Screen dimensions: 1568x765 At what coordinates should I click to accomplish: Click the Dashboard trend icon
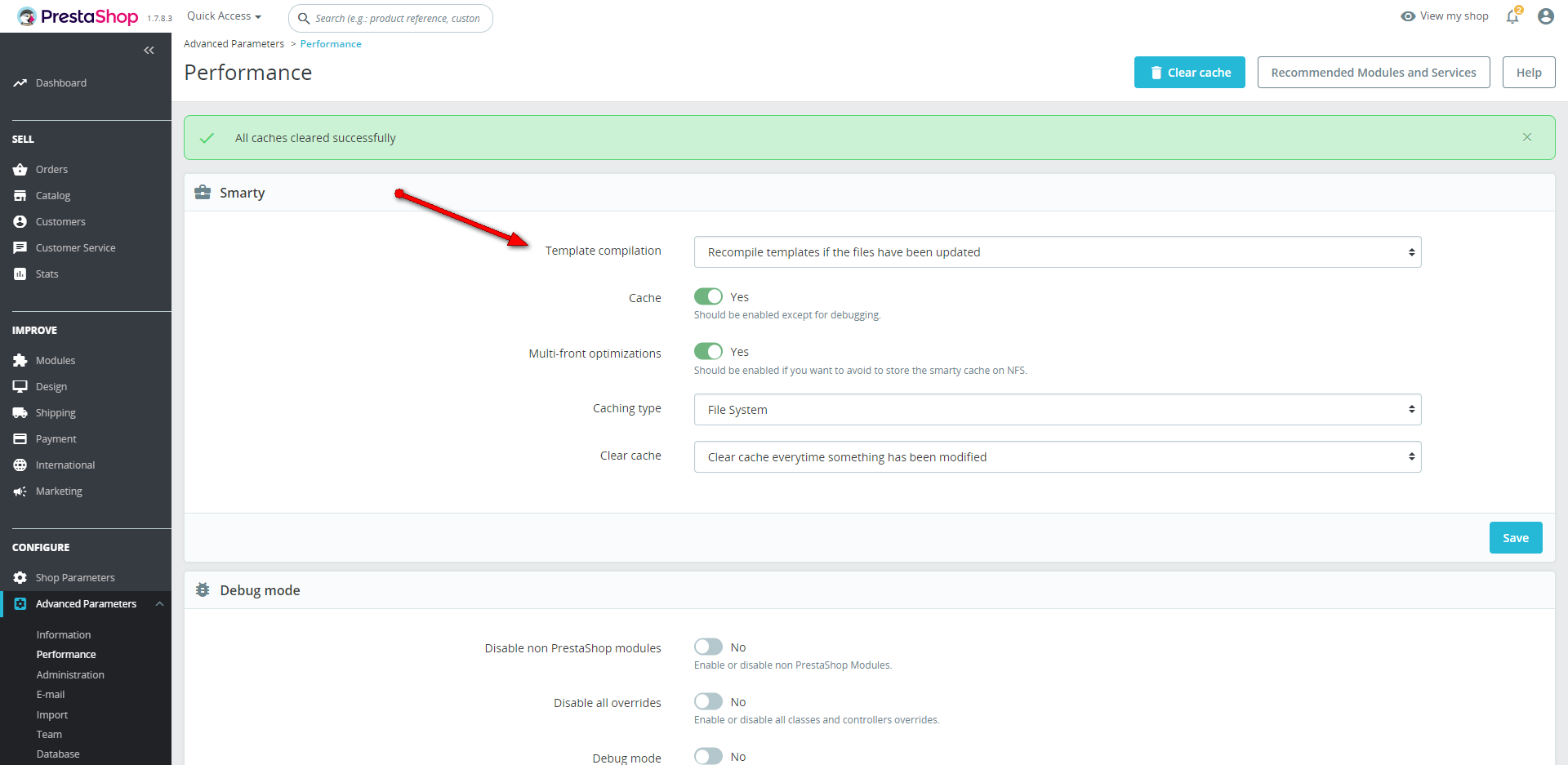point(20,83)
